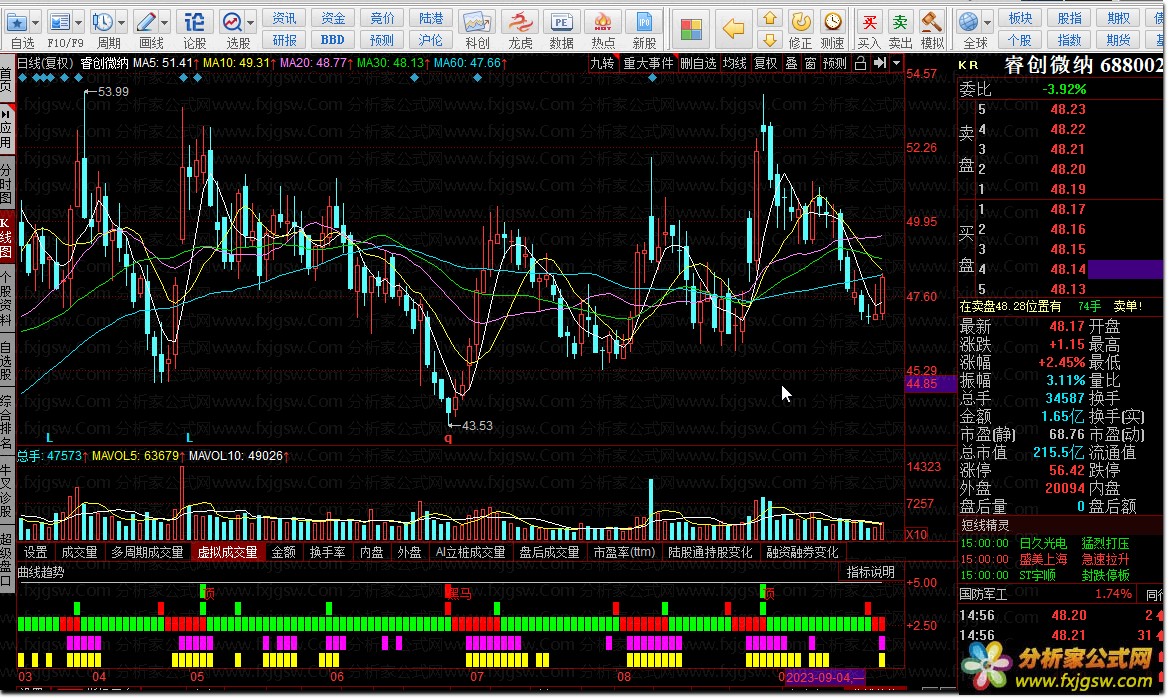Select the 换手率 indicator tab
This screenshot has width=1169, height=698.
point(327,553)
